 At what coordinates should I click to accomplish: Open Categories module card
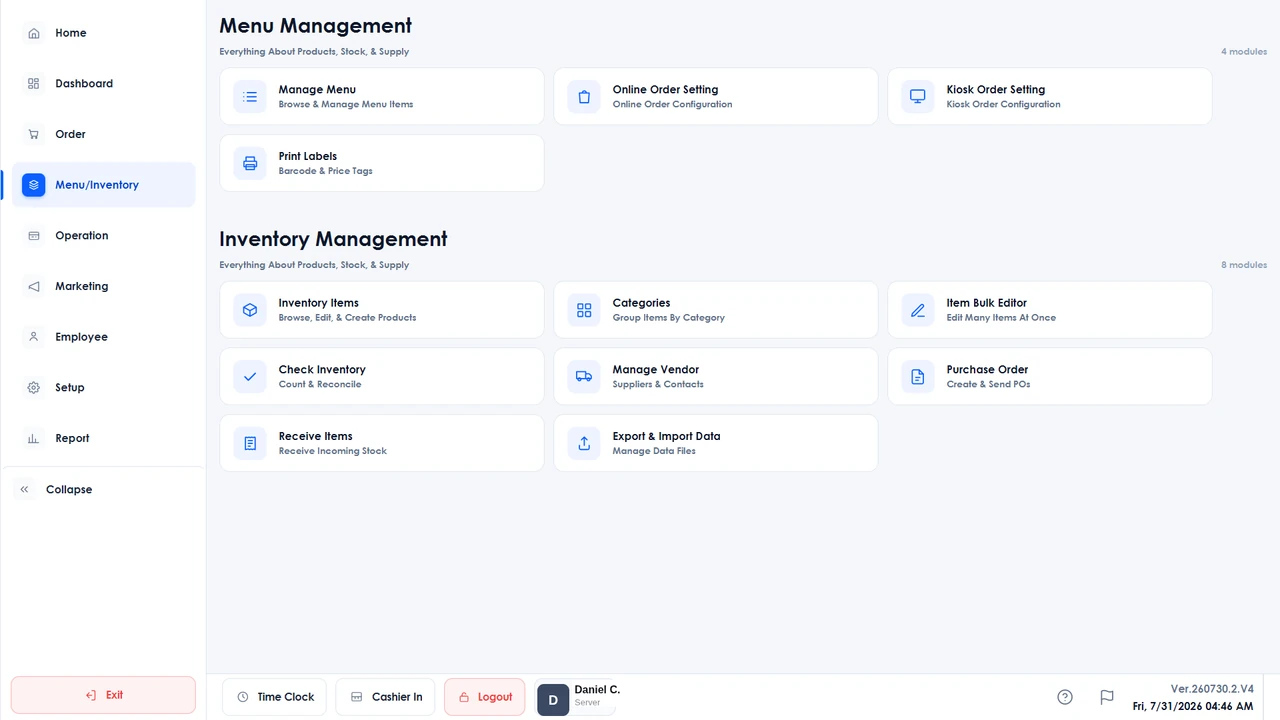click(x=716, y=310)
